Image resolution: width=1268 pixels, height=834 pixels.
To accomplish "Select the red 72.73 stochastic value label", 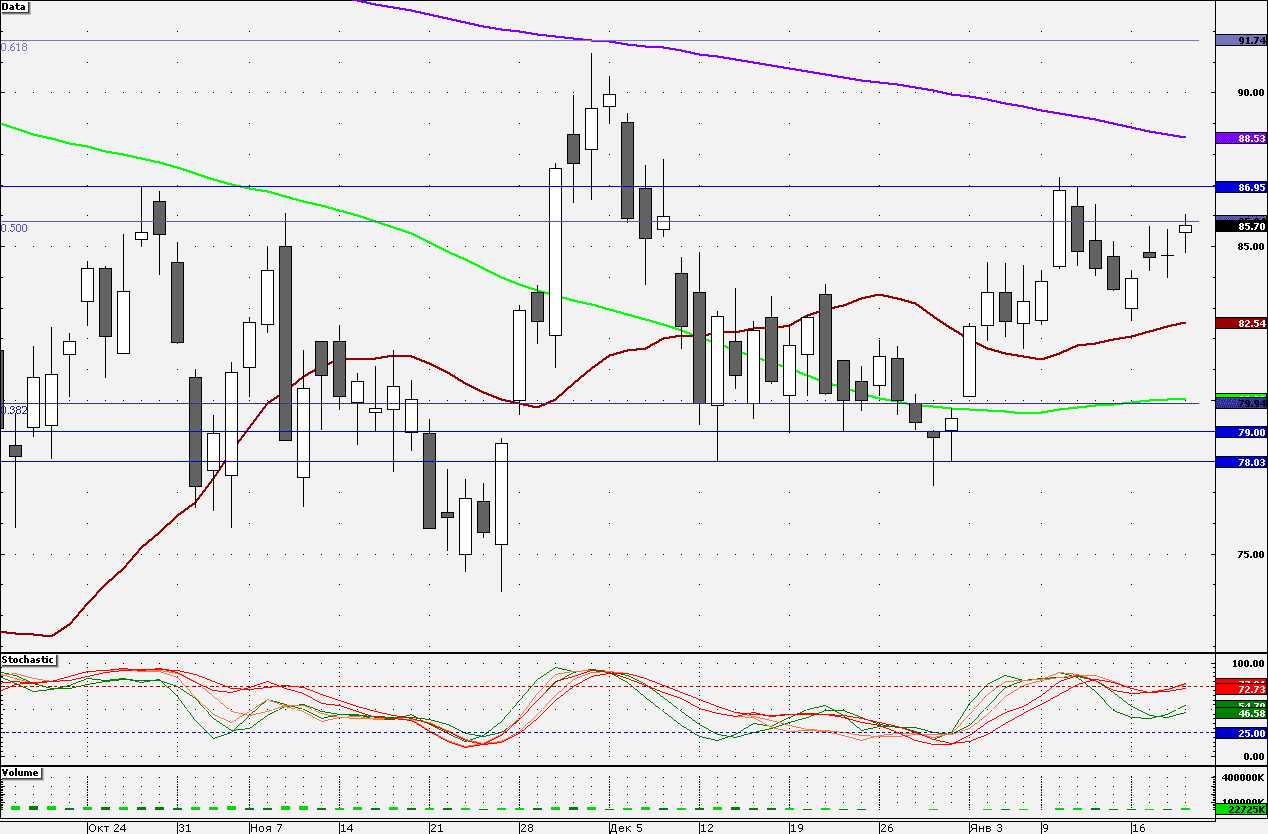I will [x=1240, y=690].
